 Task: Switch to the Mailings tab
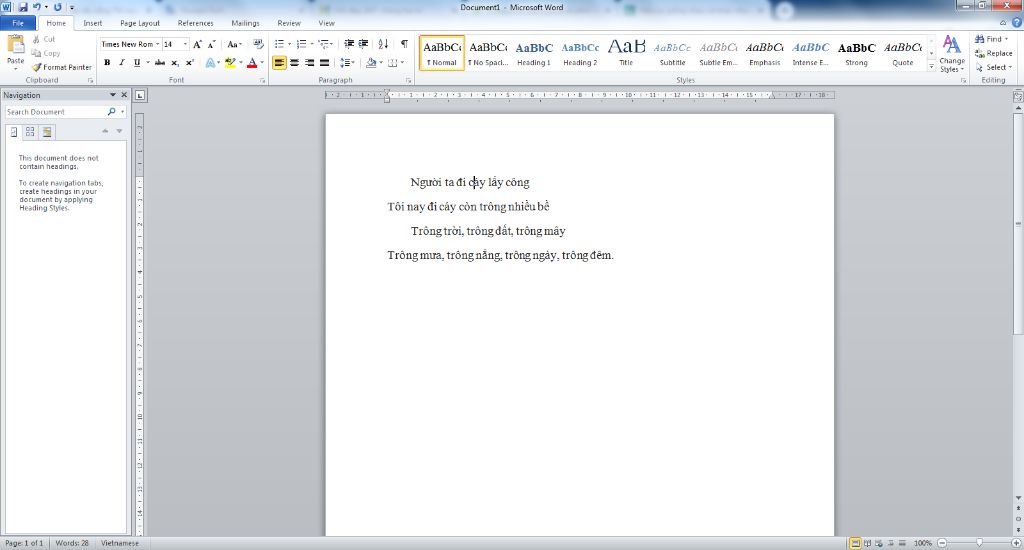(x=245, y=23)
